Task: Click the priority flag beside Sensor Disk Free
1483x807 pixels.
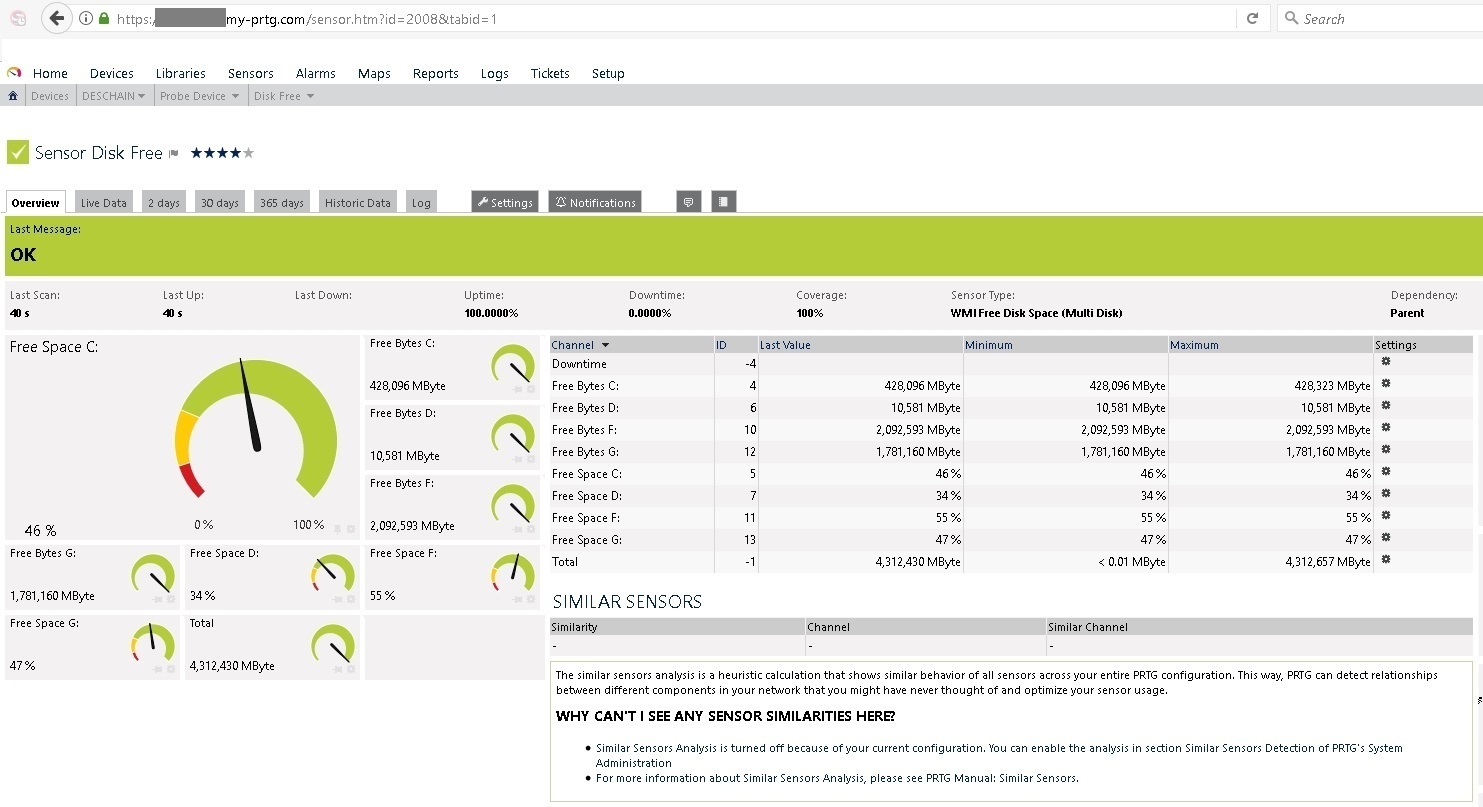Action: (x=174, y=154)
